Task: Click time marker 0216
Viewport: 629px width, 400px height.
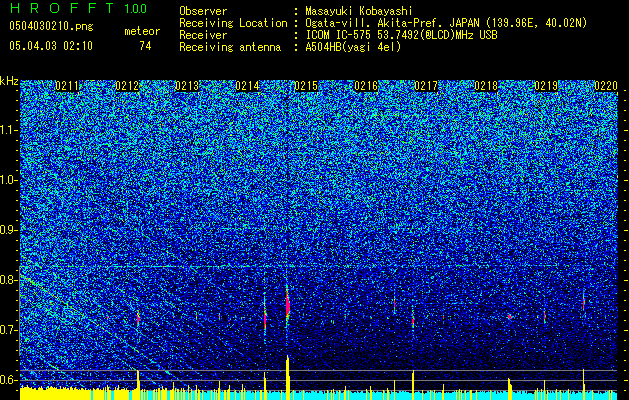Action: point(366,86)
